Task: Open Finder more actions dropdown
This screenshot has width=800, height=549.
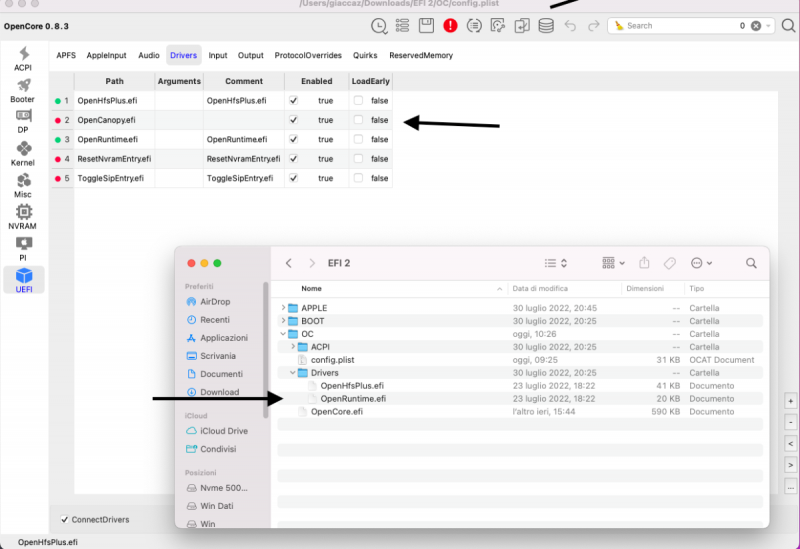Action: tap(701, 263)
